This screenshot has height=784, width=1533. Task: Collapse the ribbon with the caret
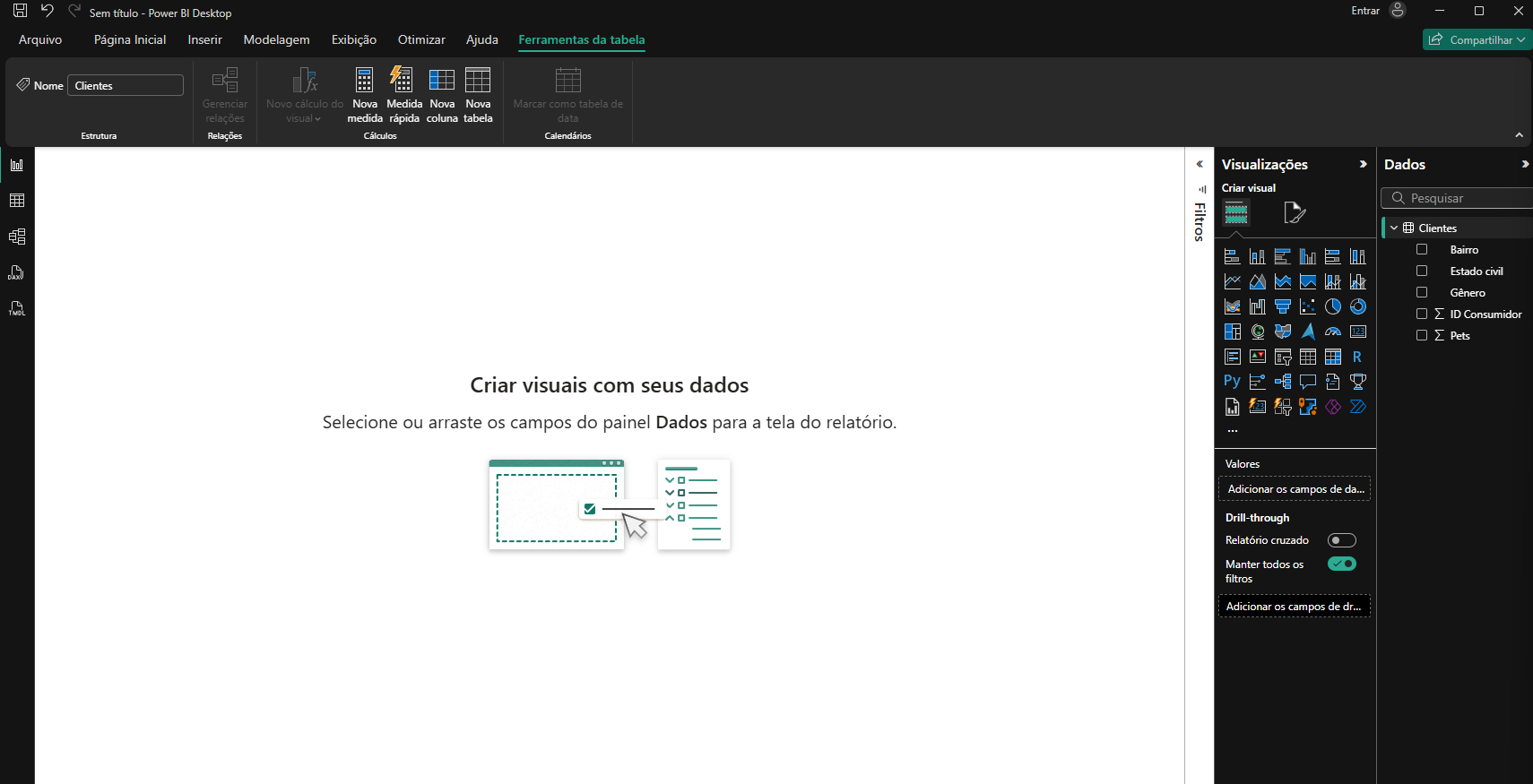(x=1519, y=135)
